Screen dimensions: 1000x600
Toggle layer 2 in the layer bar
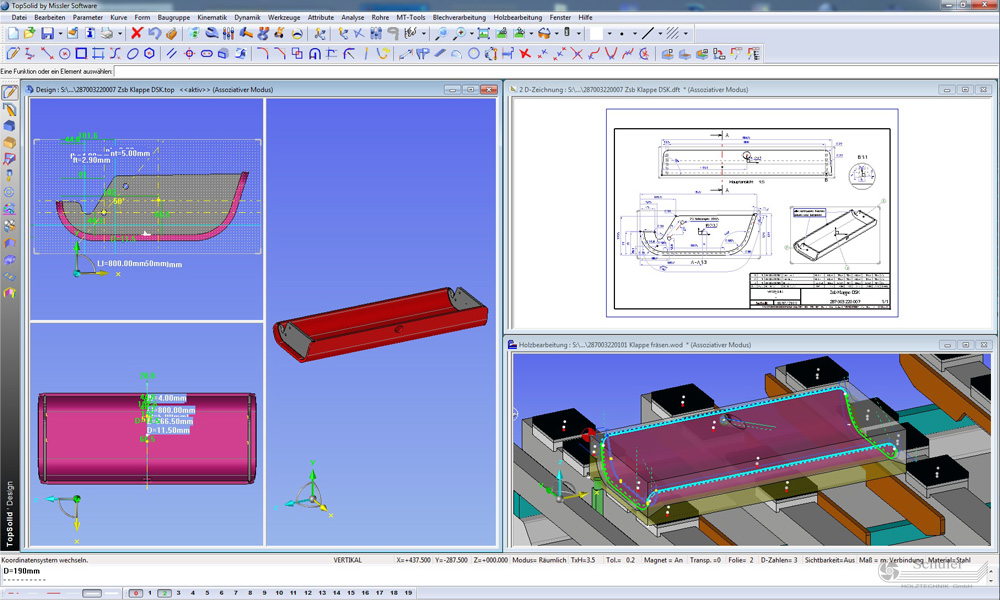click(x=164, y=593)
